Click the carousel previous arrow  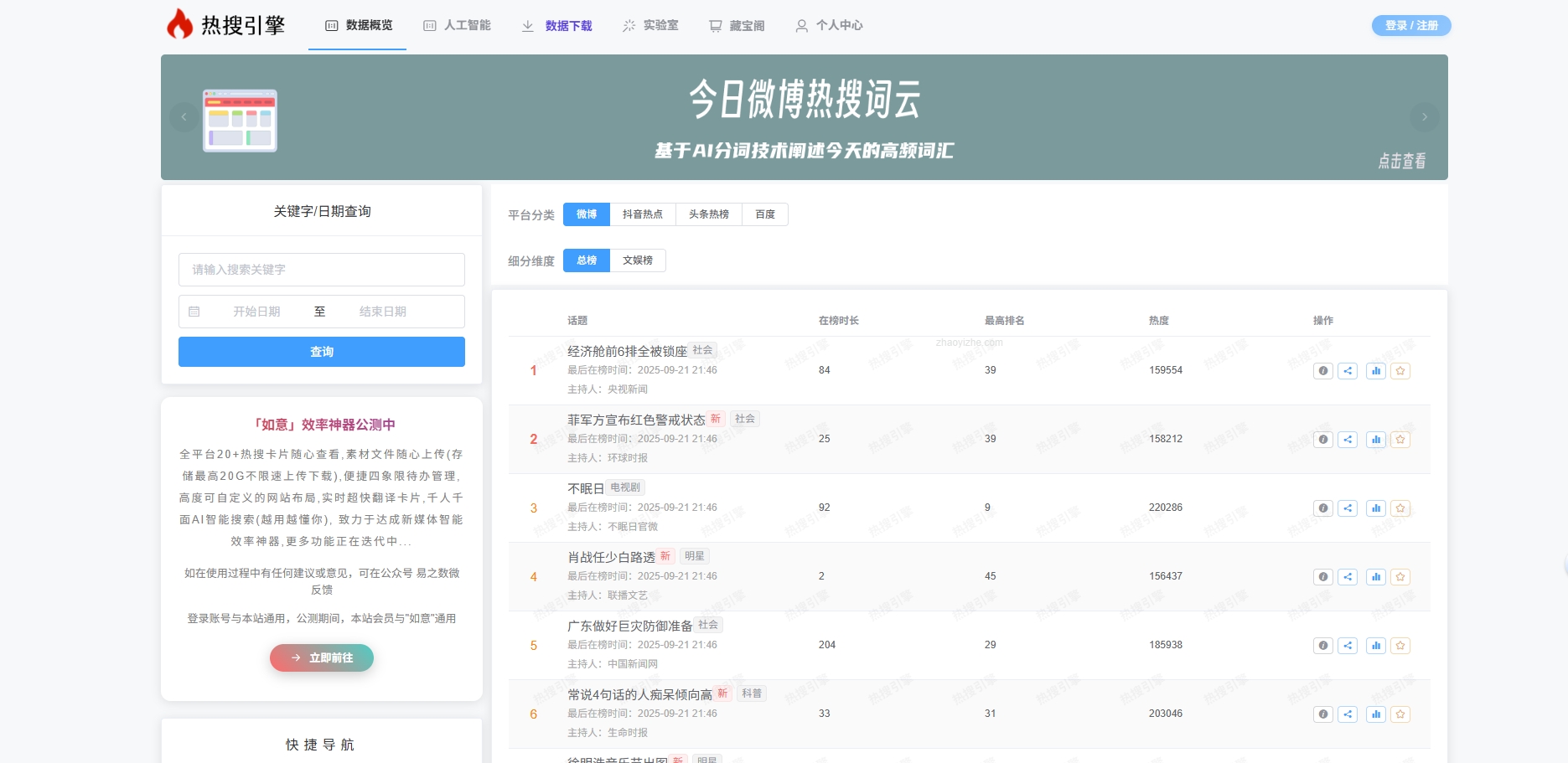pos(184,116)
